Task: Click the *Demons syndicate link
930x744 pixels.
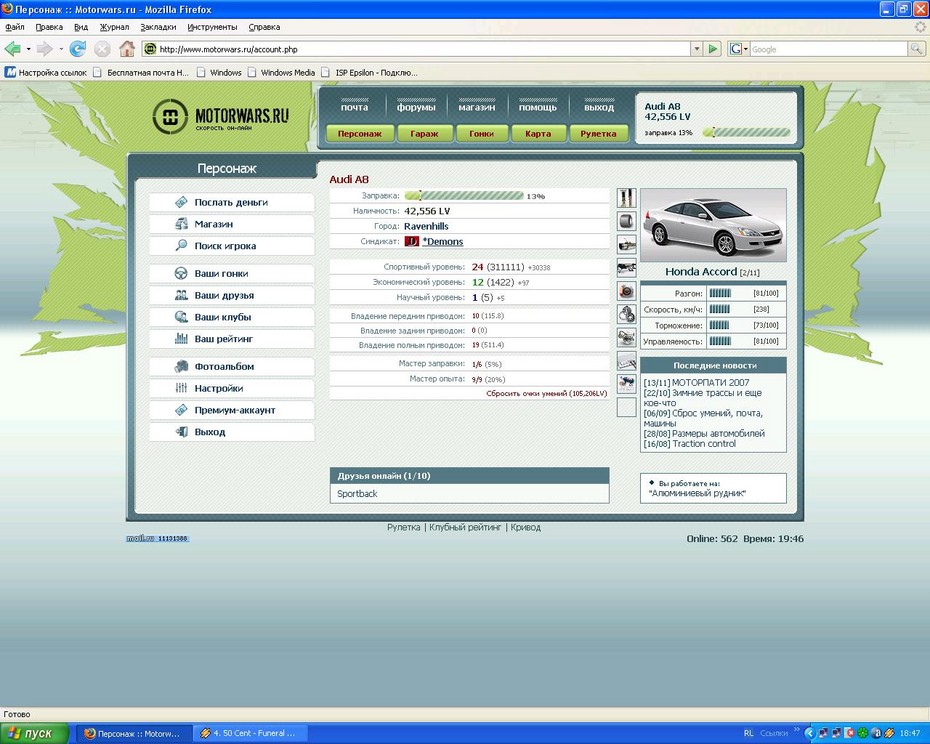Action: tap(443, 241)
